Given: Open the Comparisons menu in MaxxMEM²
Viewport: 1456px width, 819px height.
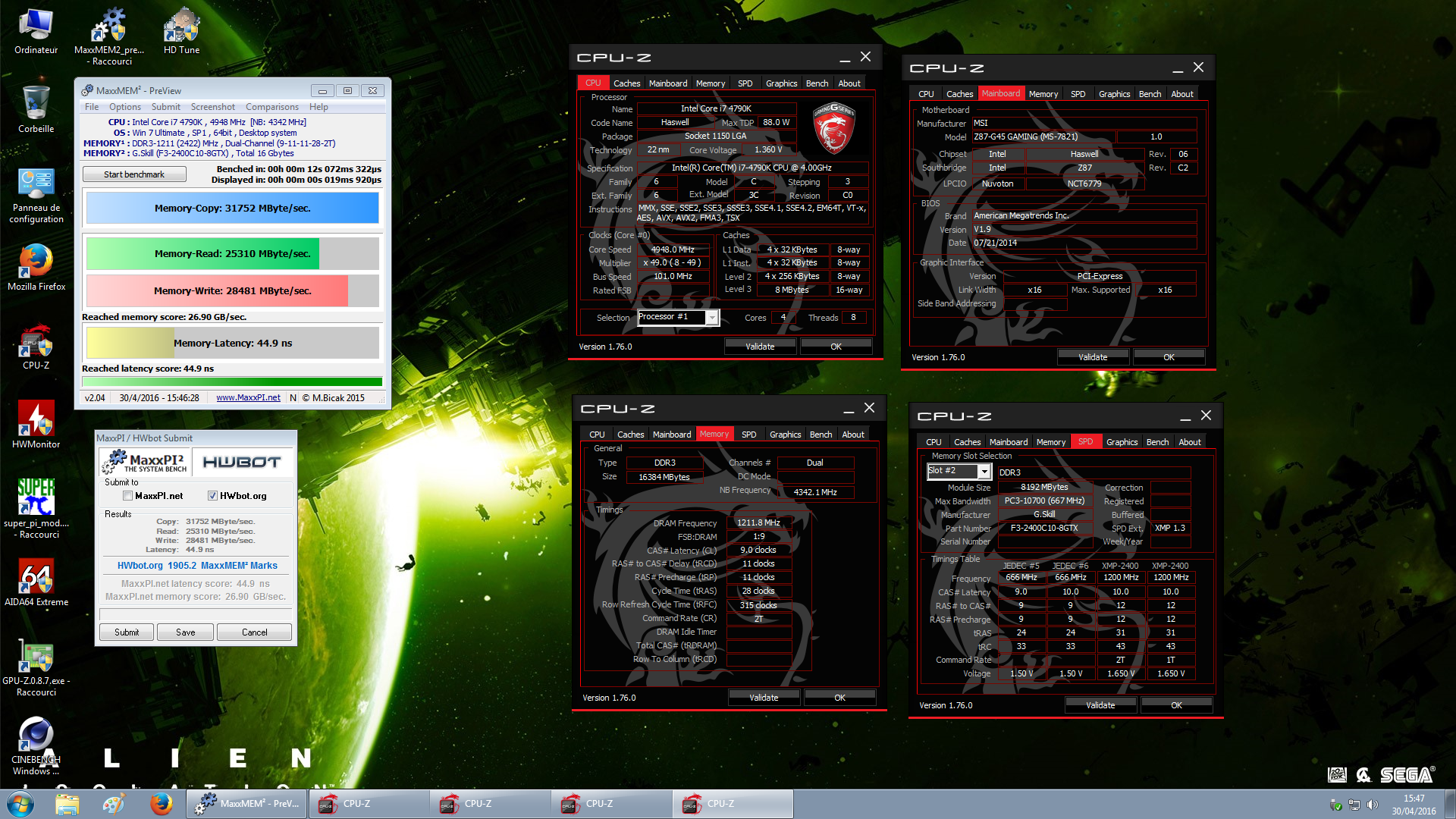Looking at the screenshot, I should coord(271,107).
